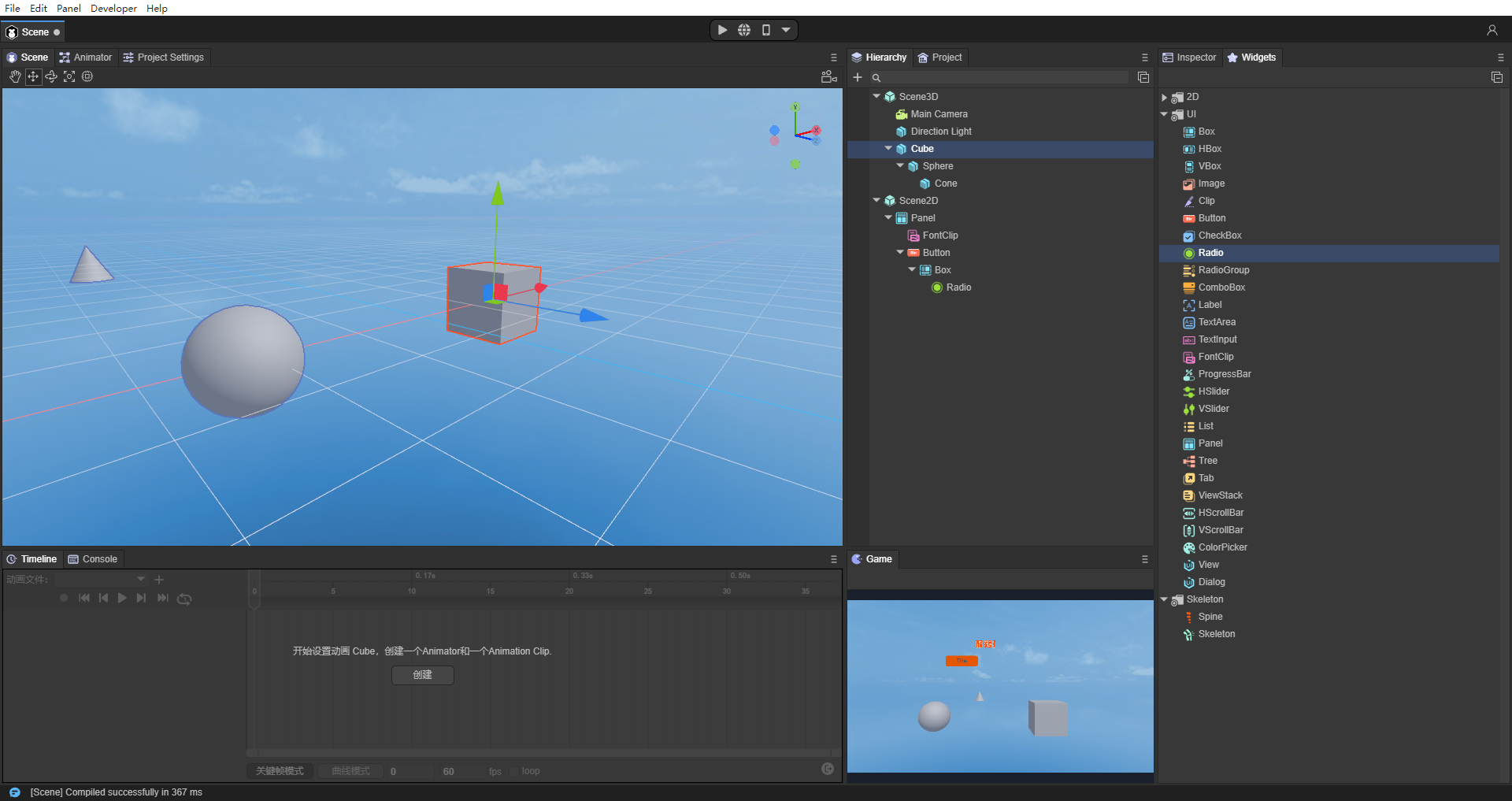This screenshot has width=1512, height=801.
Task: Switch to the Animator tab
Action: (86, 57)
